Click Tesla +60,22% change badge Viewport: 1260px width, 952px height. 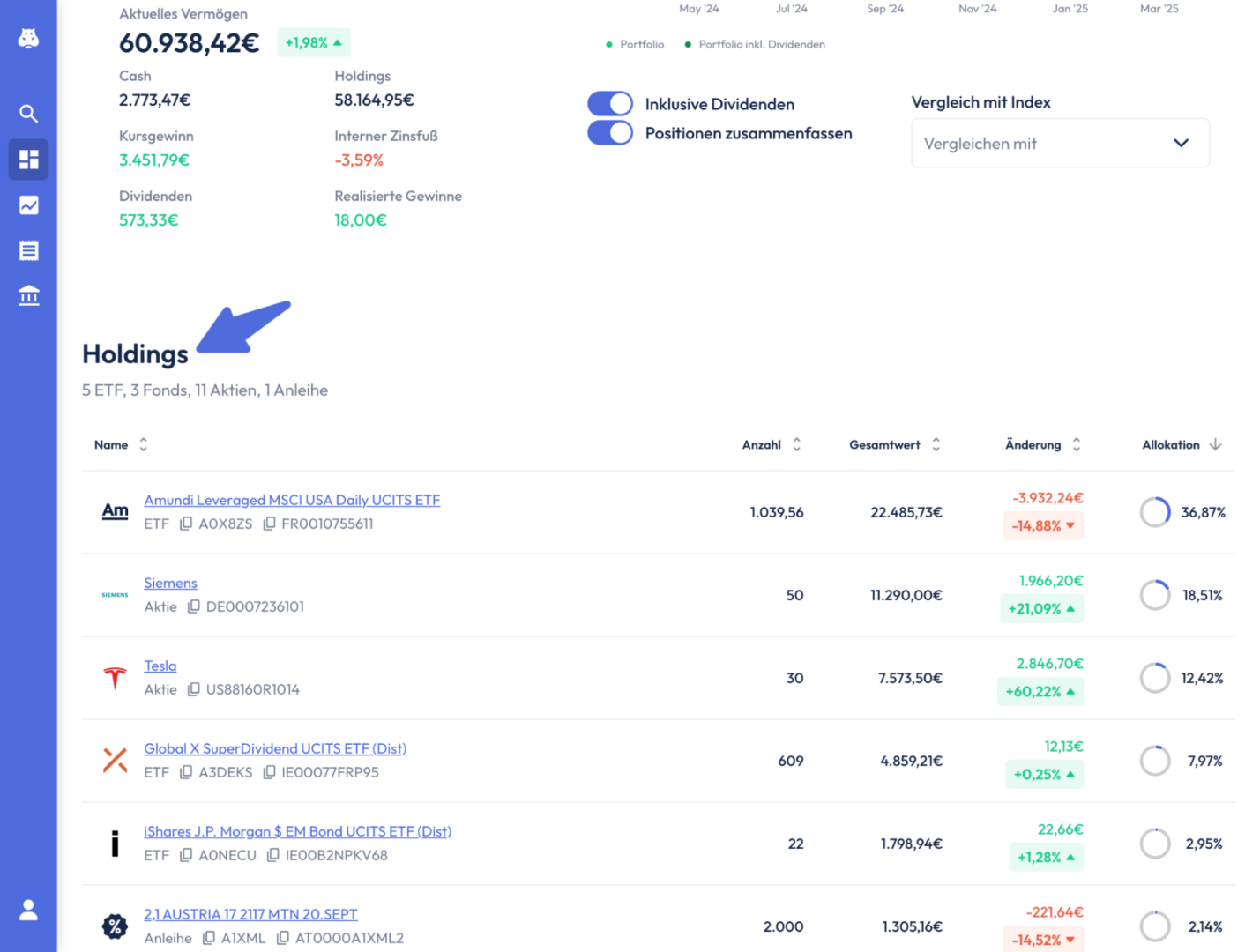point(1040,691)
